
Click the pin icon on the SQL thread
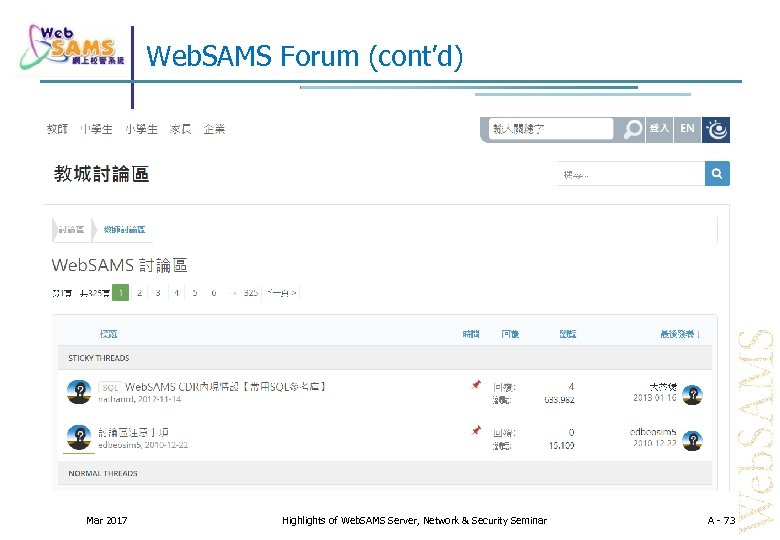[476, 385]
